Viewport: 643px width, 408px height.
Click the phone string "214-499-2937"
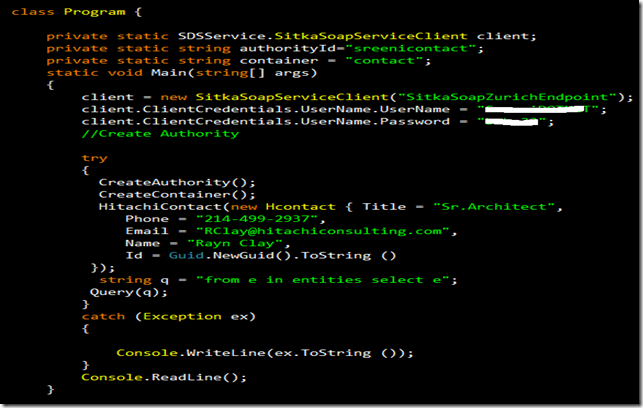pyautogui.click(x=258, y=219)
